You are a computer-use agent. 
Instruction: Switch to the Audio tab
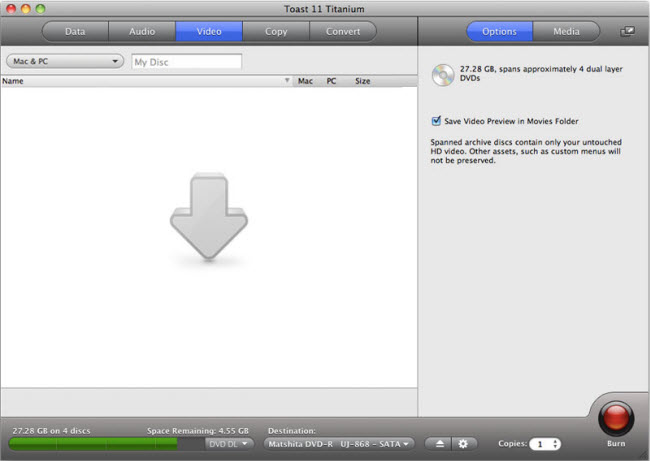[x=142, y=32]
